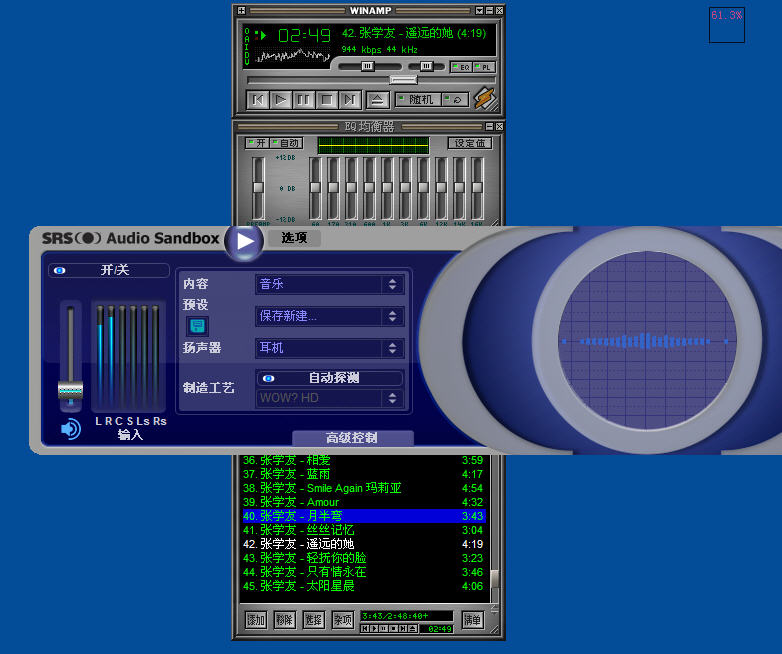Click the scrolling title '42. 张学友 - 遥远的她'
This screenshot has width=782, height=654.
click(x=413, y=33)
